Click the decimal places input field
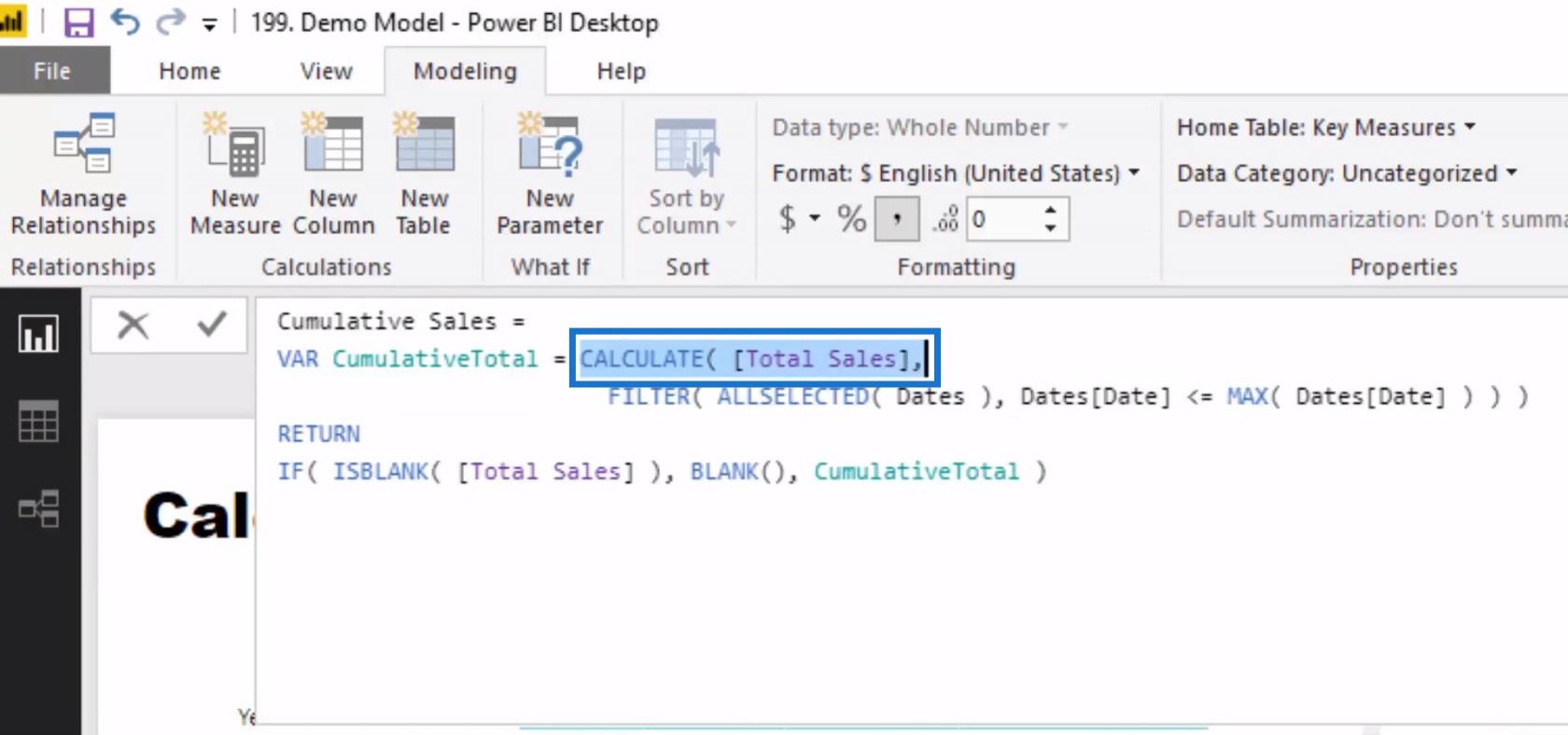This screenshot has width=1568, height=735. (1004, 219)
